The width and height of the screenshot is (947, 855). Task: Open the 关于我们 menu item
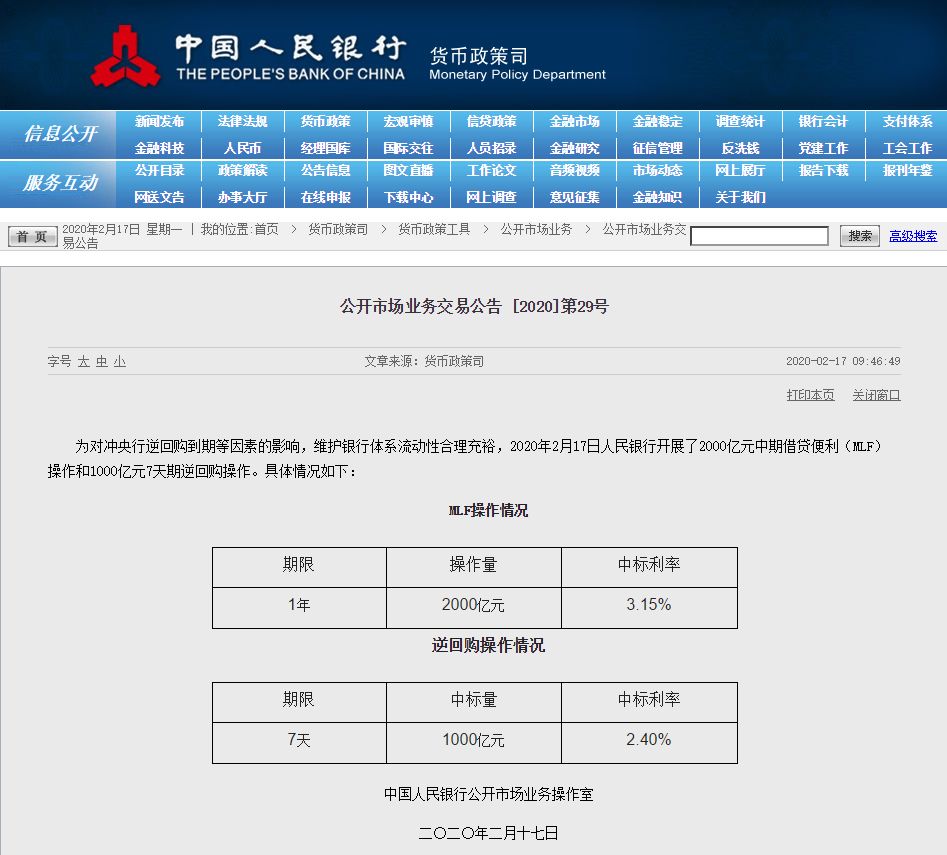[x=739, y=196]
